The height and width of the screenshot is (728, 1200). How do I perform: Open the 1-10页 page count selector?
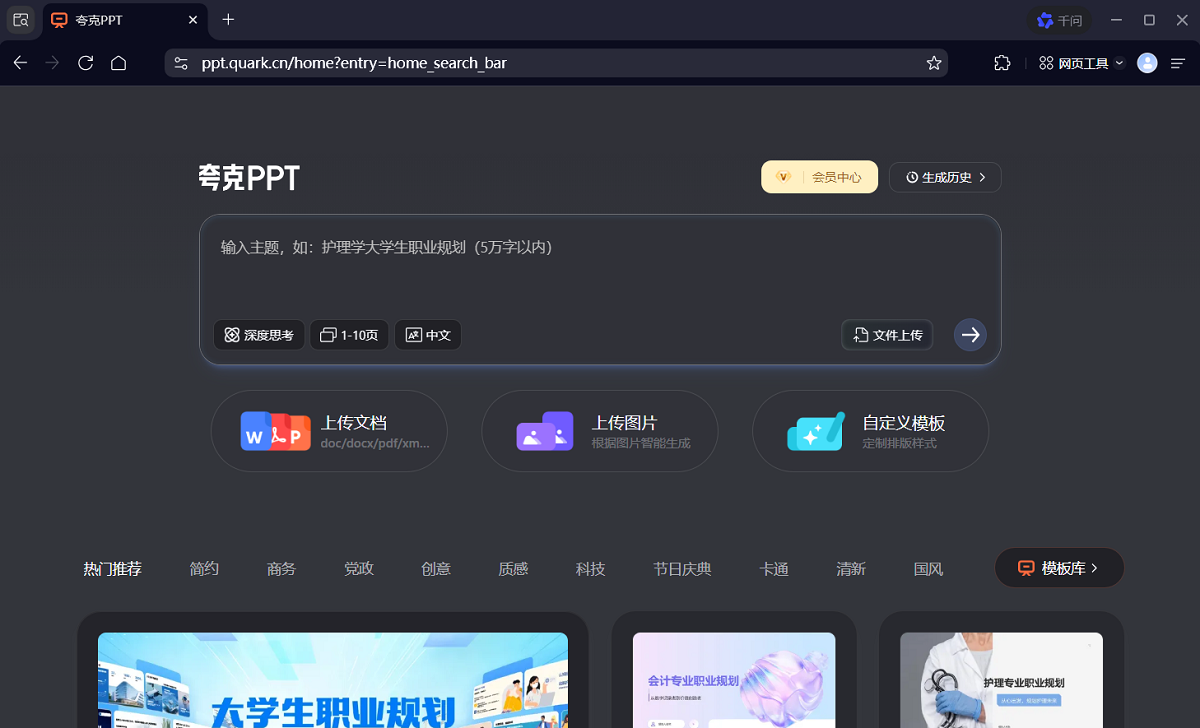coord(348,335)
